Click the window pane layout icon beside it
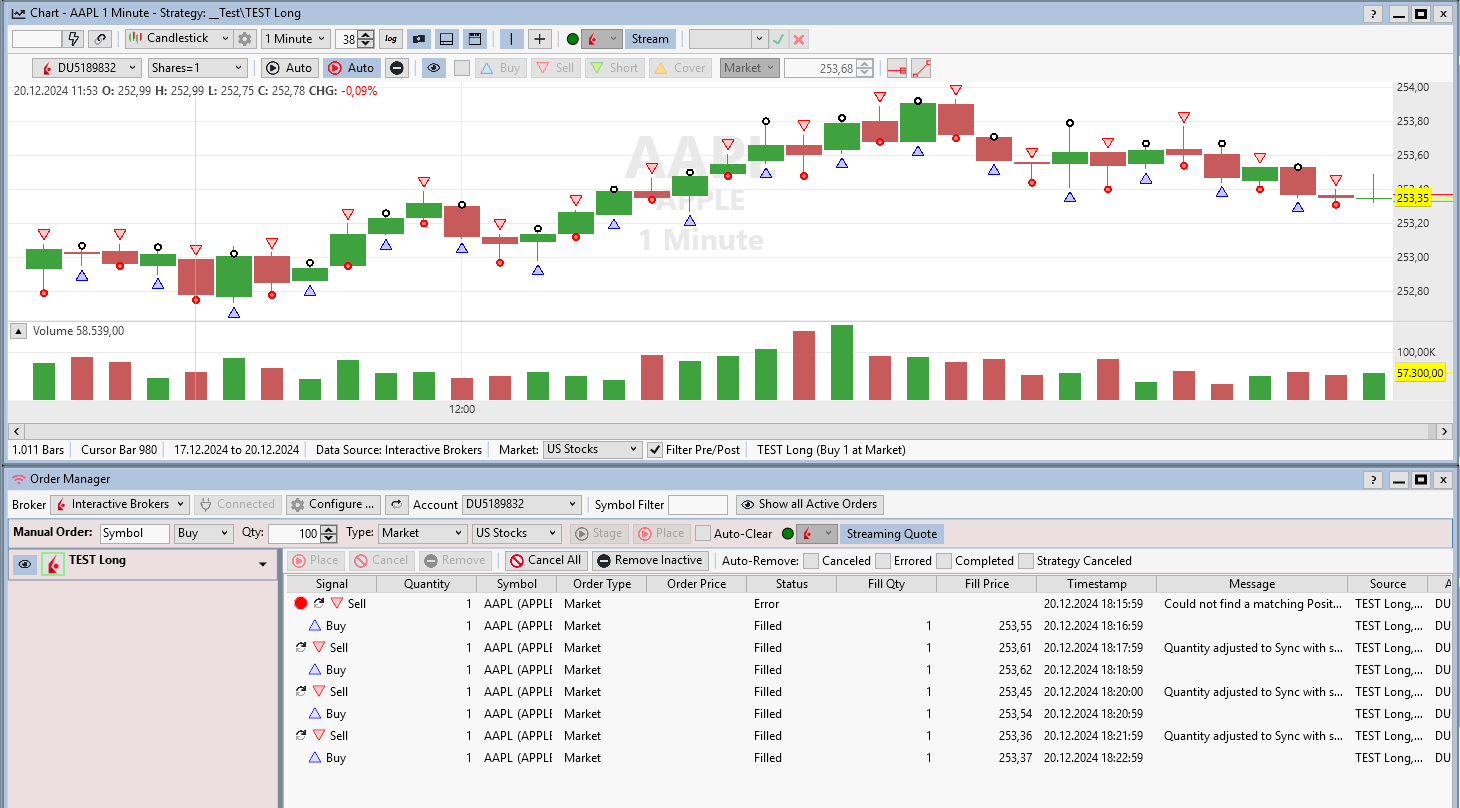 tap(475, 39)
